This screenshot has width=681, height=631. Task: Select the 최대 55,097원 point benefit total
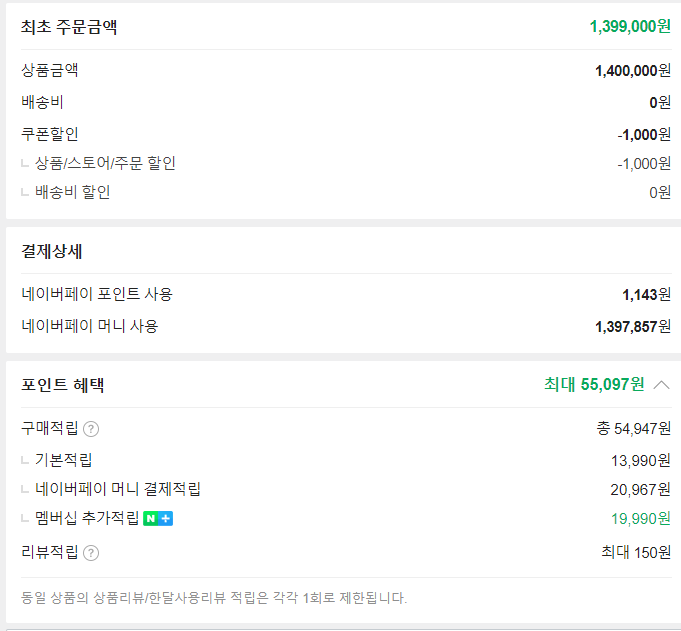click(594, 384)
